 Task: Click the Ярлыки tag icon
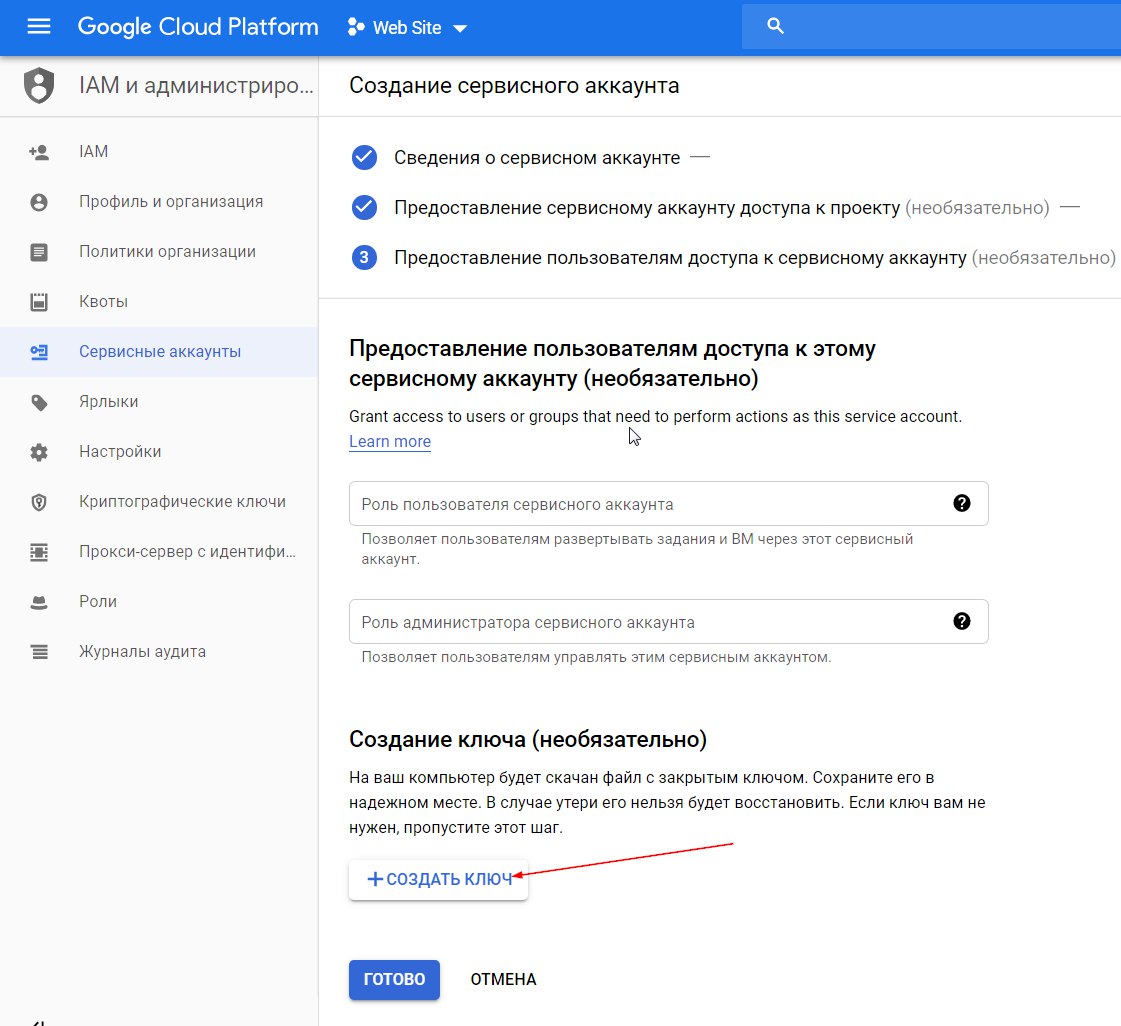[x=39, y=403]
